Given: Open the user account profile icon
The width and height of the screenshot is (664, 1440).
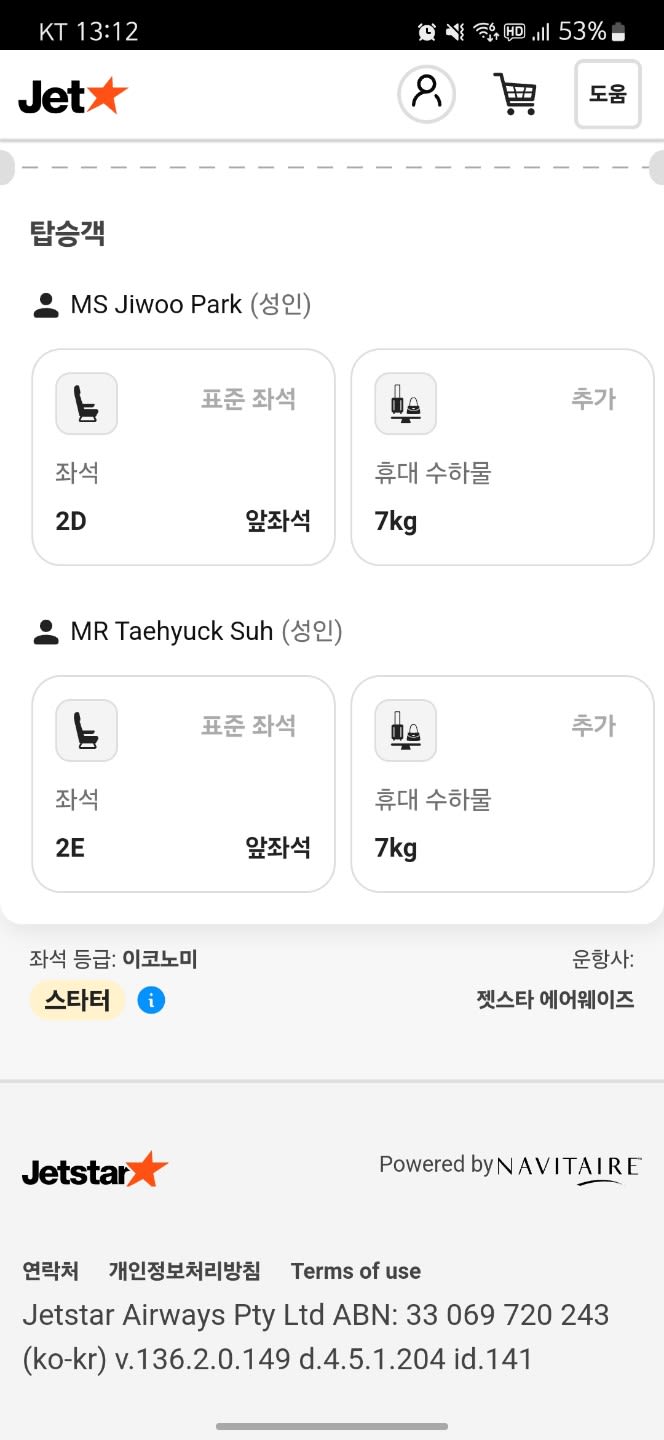Looking at the screenshot, I should coord(427,94).
